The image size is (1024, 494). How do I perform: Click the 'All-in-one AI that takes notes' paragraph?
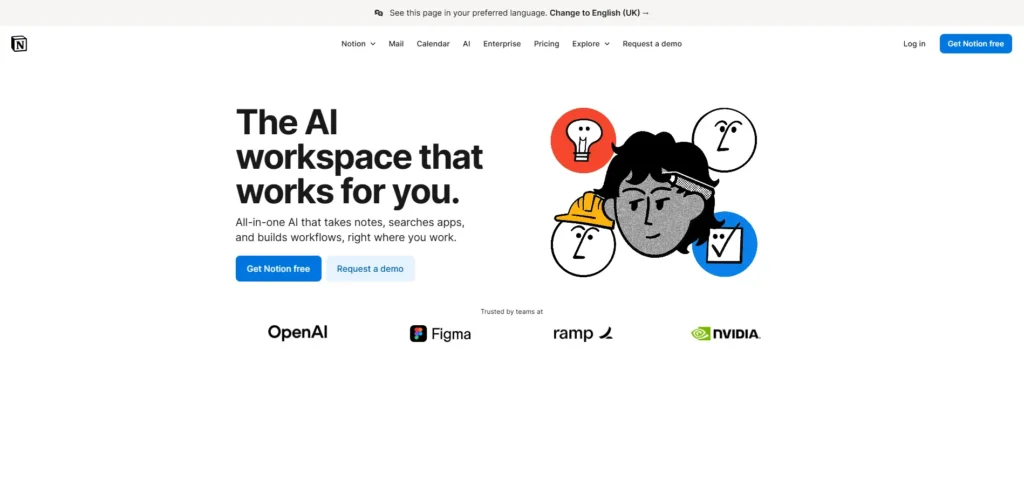click(x=350, y=230)
